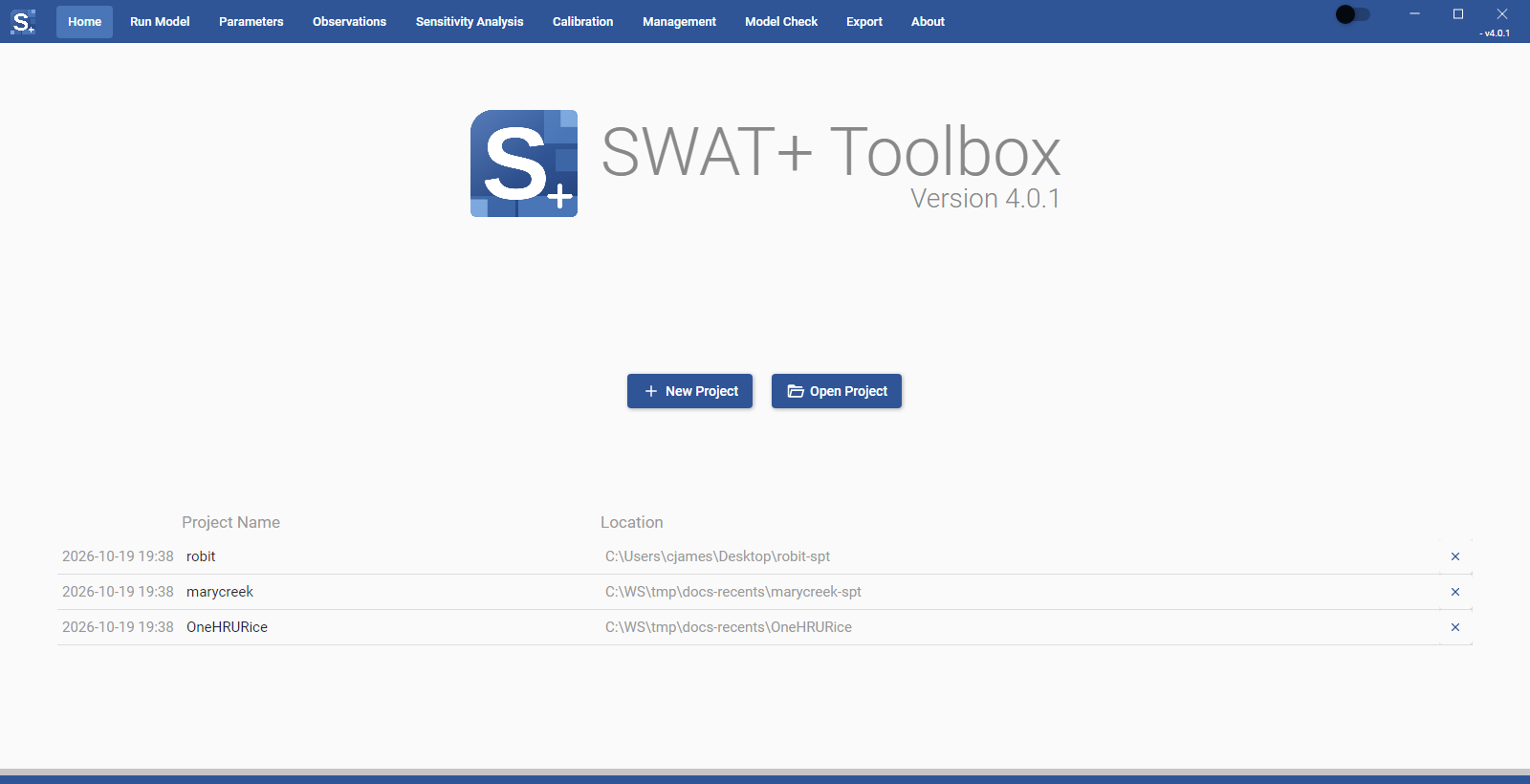Remove OneHRURice from recent projects
This screenshot has height=784, width=1530.
(x=1455, y=627)
